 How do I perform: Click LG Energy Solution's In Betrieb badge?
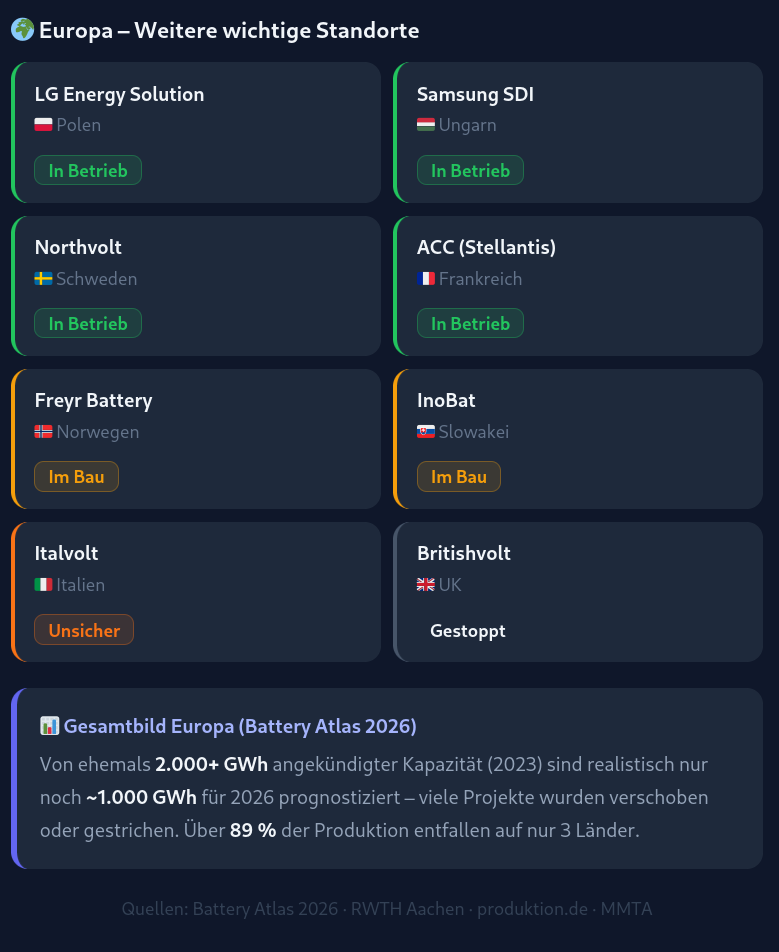(88, 171)
